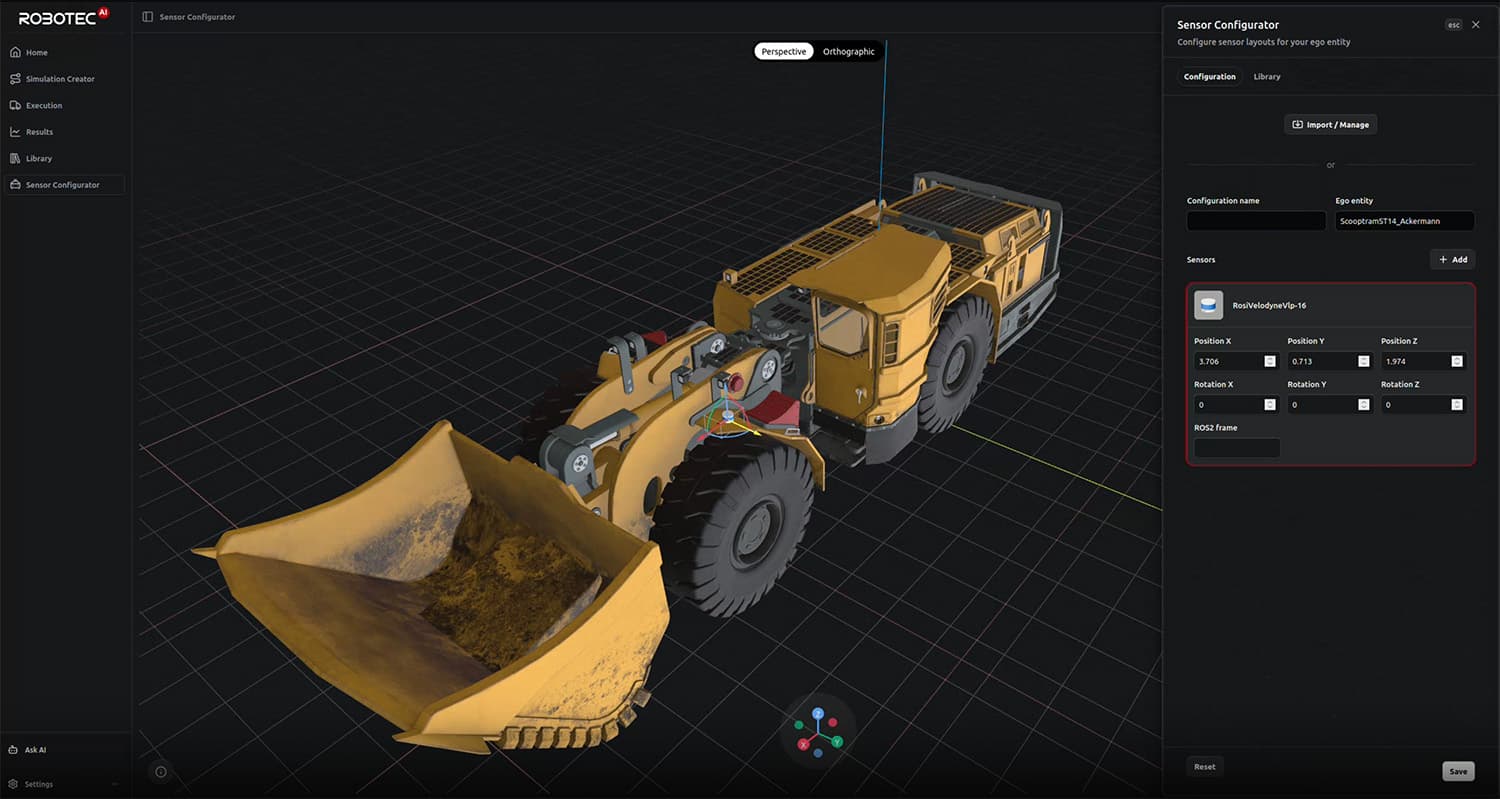Select the Configuration tab

1209,77
